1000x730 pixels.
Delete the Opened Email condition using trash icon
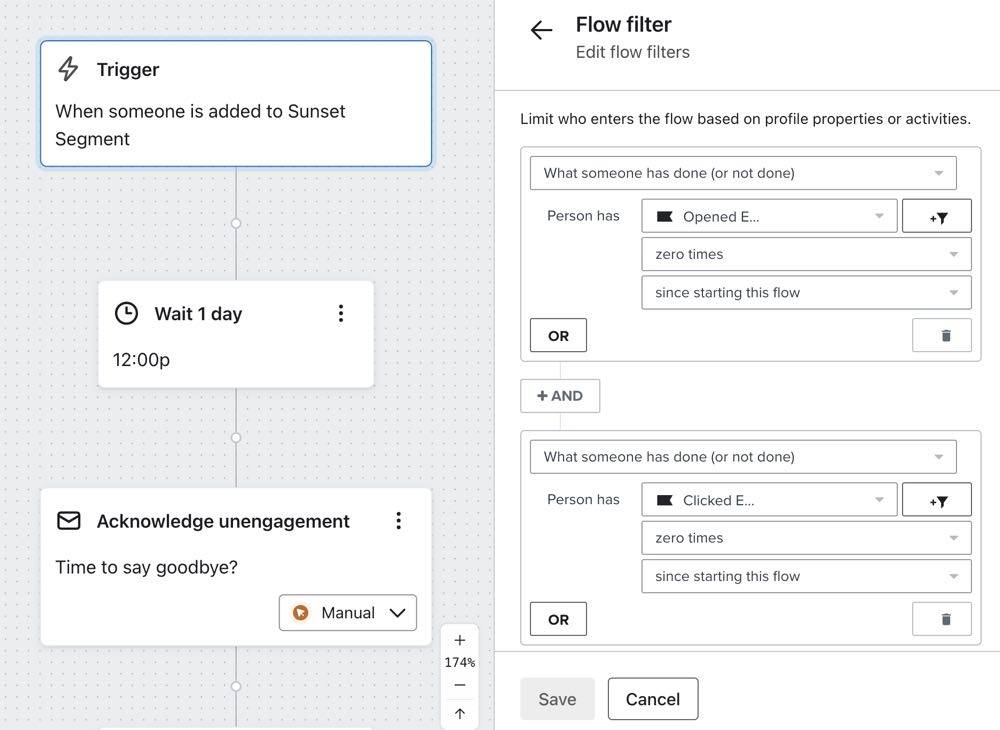coord(941,335)
